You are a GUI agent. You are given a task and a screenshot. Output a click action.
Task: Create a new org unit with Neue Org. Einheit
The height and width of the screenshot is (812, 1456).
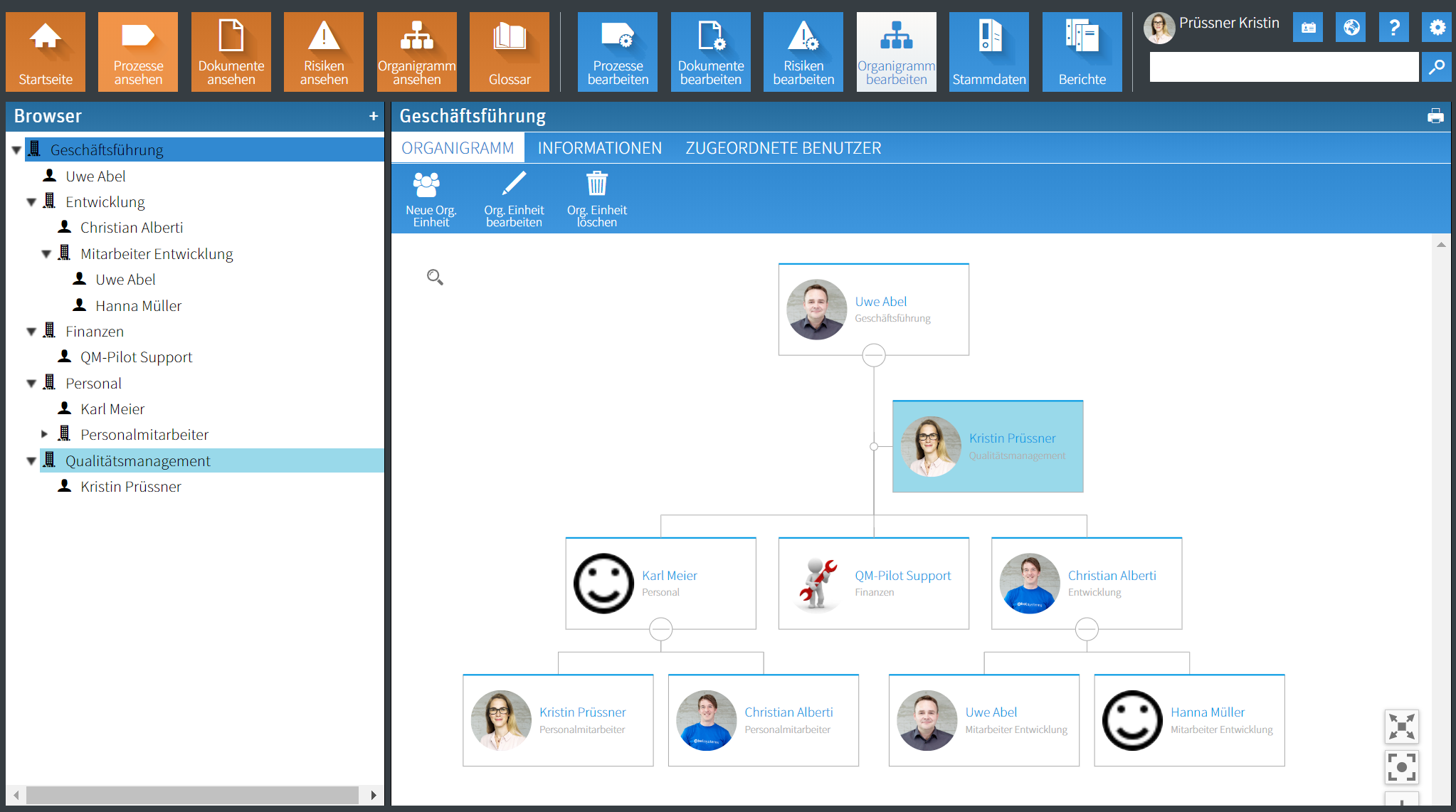430,198
